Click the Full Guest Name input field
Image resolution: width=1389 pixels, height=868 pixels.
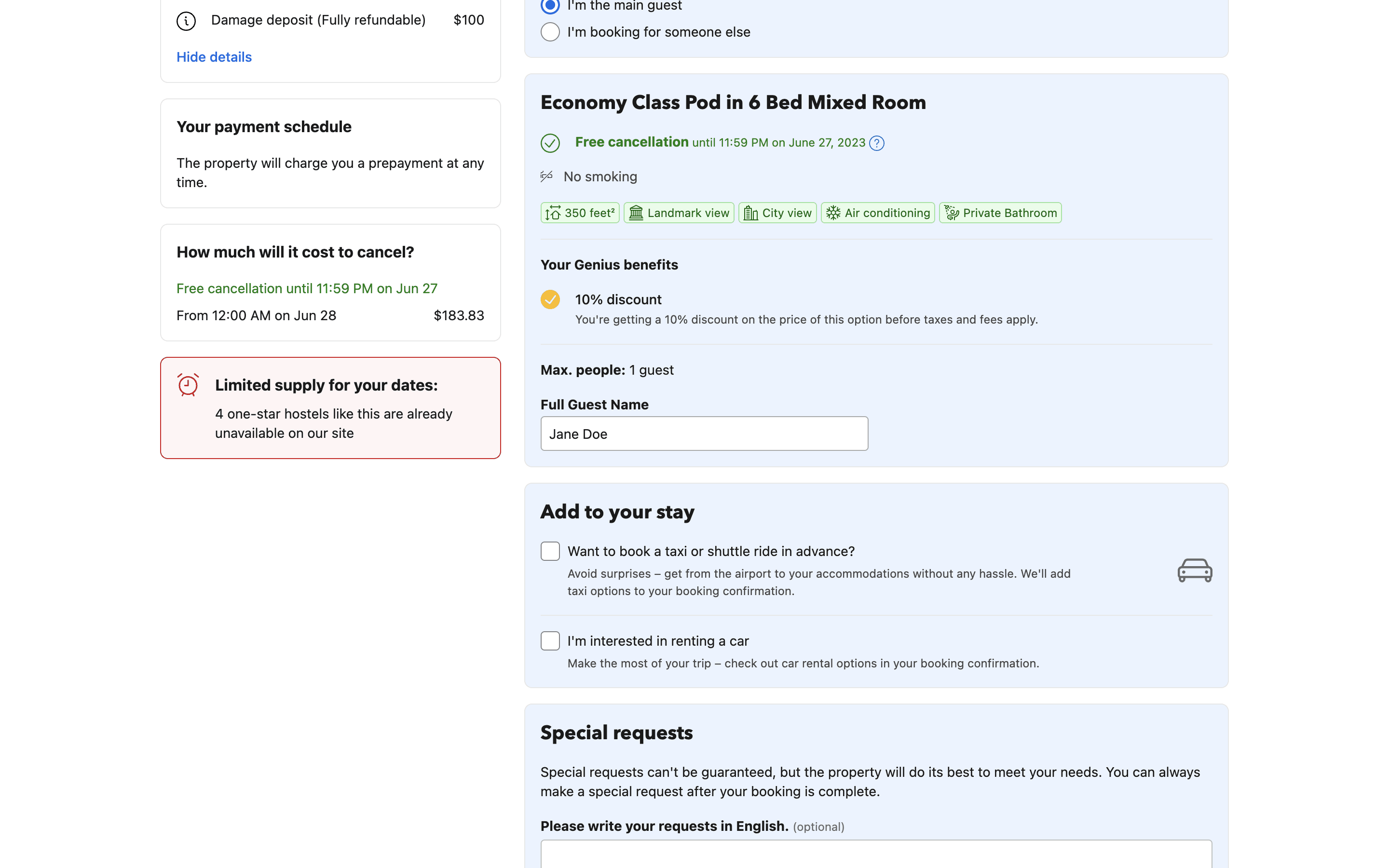click(x=704, y=434)
